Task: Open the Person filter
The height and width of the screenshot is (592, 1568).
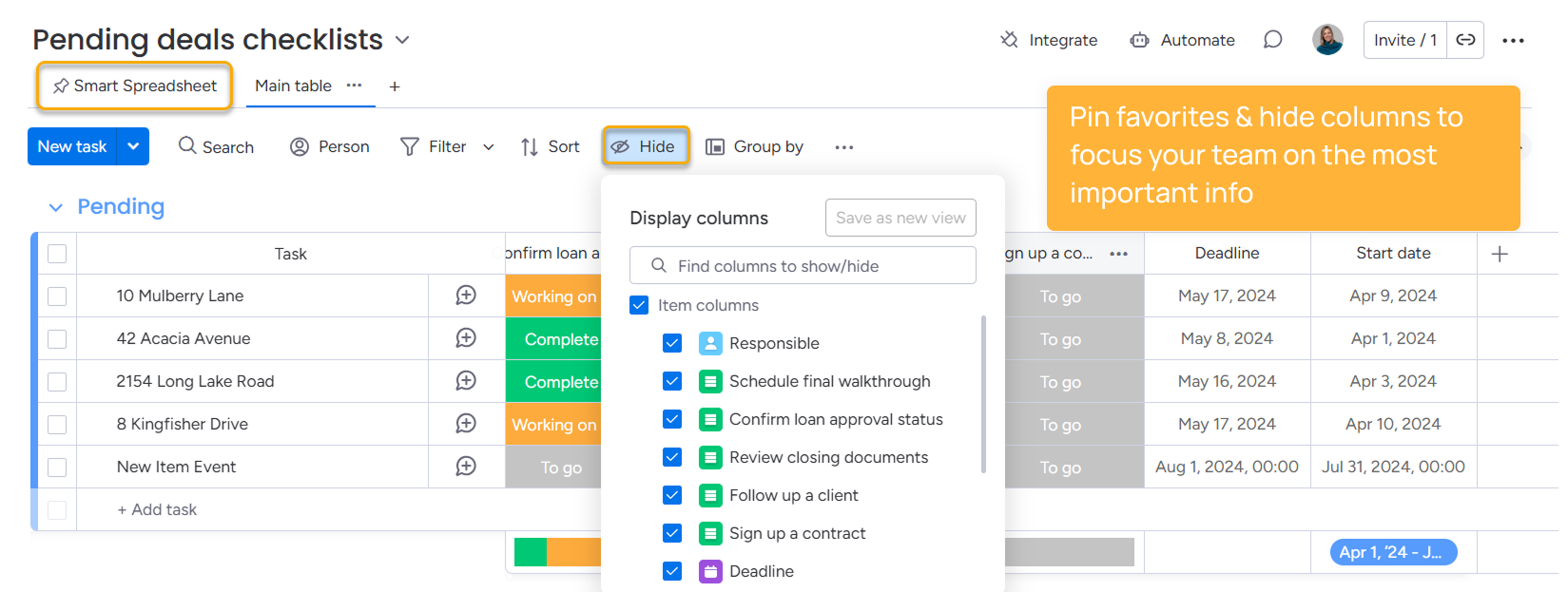Action: pos(330,146)
